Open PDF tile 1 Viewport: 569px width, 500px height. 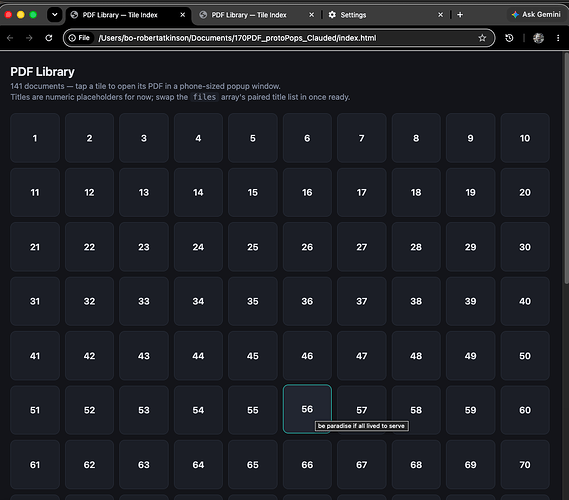[35, 138]
